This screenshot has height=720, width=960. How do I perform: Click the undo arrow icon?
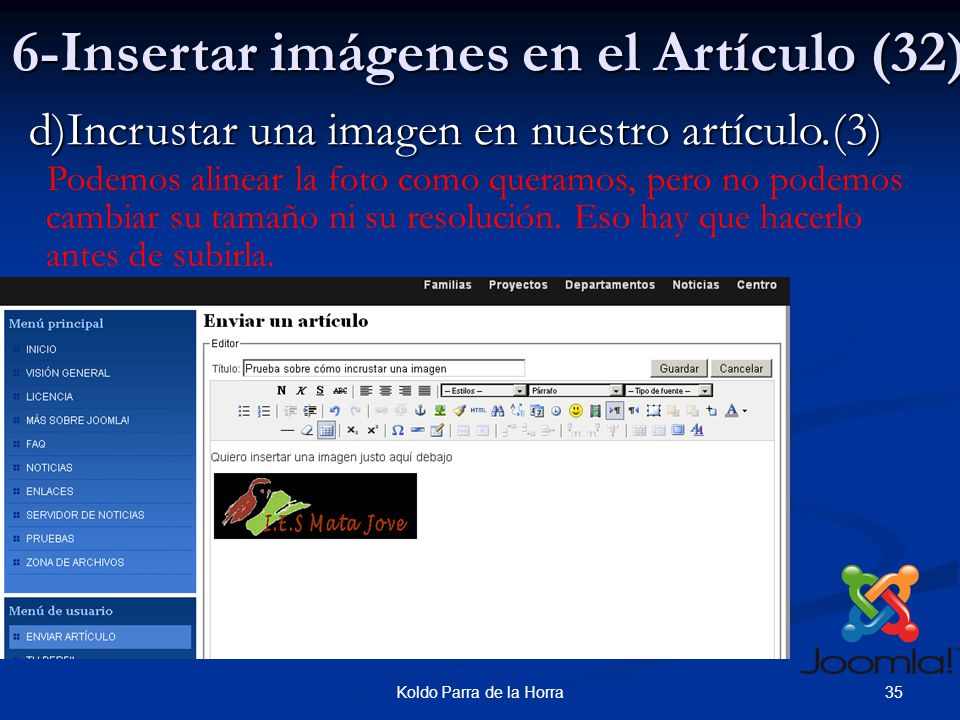tap(334, 411)
